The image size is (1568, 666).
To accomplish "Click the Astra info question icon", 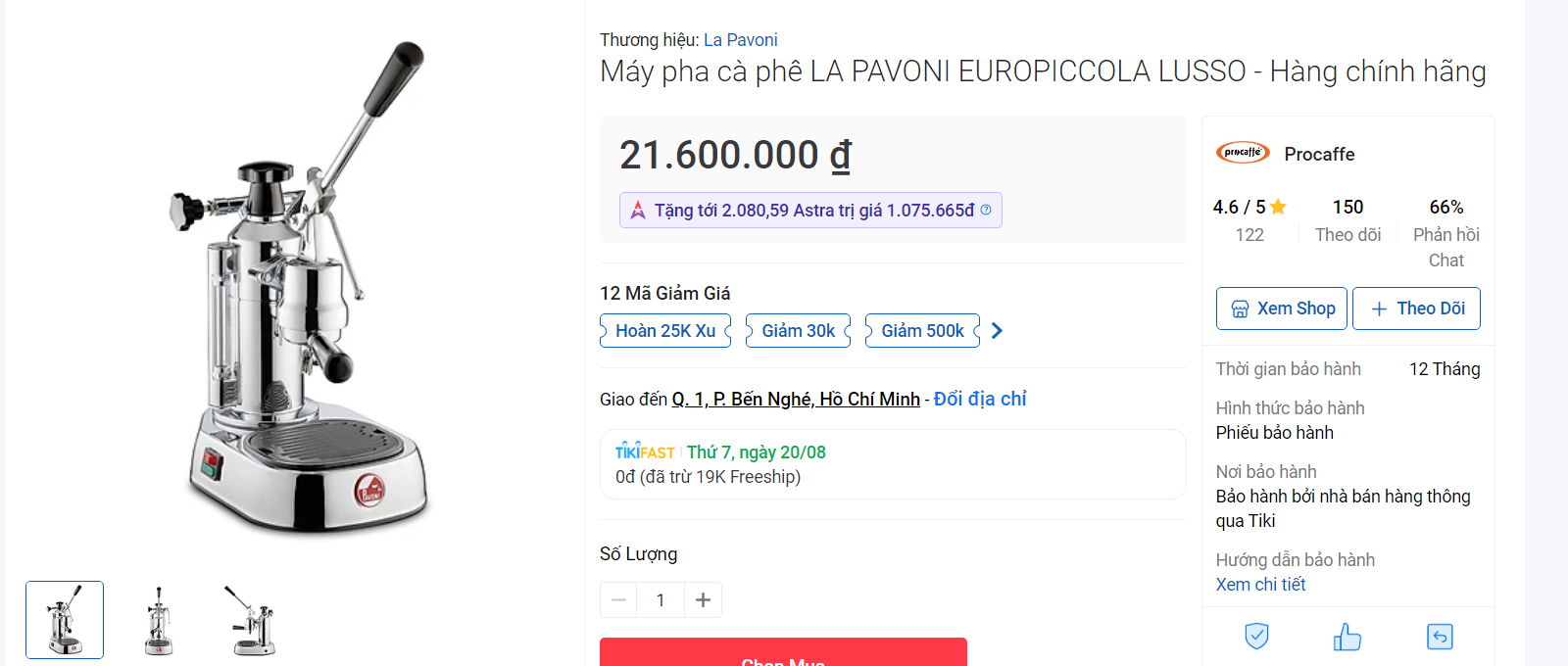I will tap(986, 210).
